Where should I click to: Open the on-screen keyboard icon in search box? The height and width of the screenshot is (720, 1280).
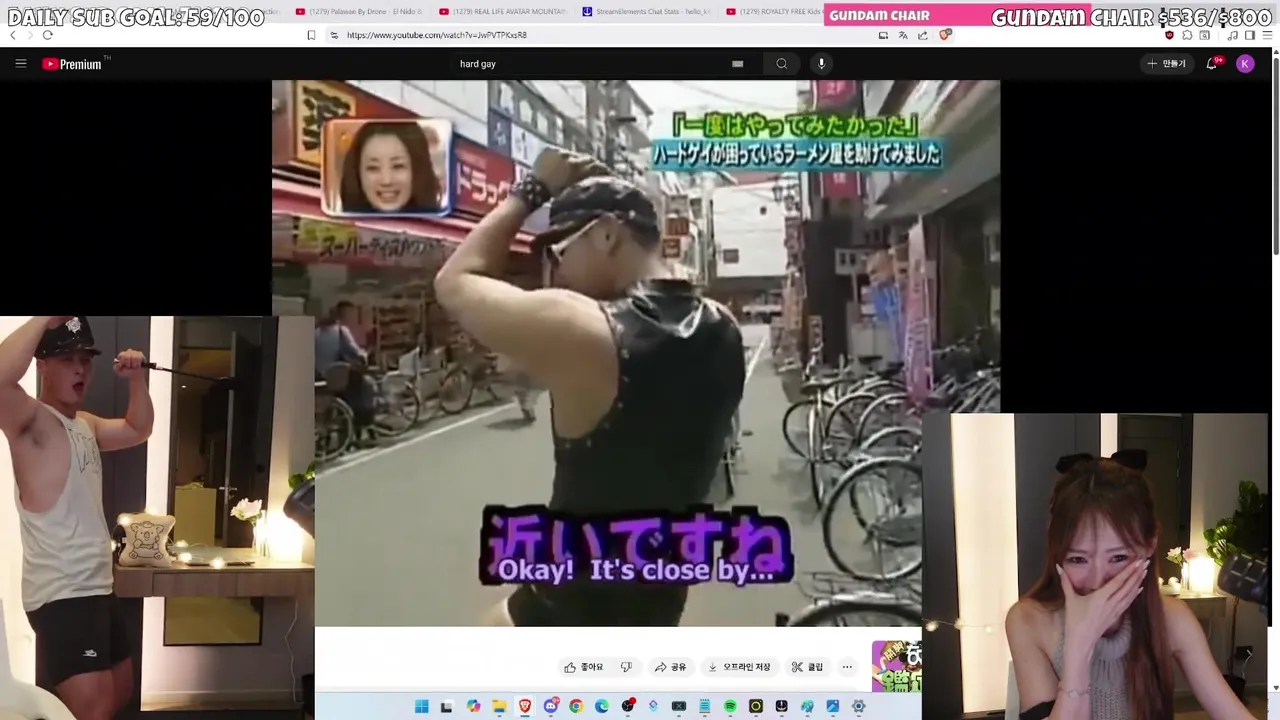coord(737,64)
